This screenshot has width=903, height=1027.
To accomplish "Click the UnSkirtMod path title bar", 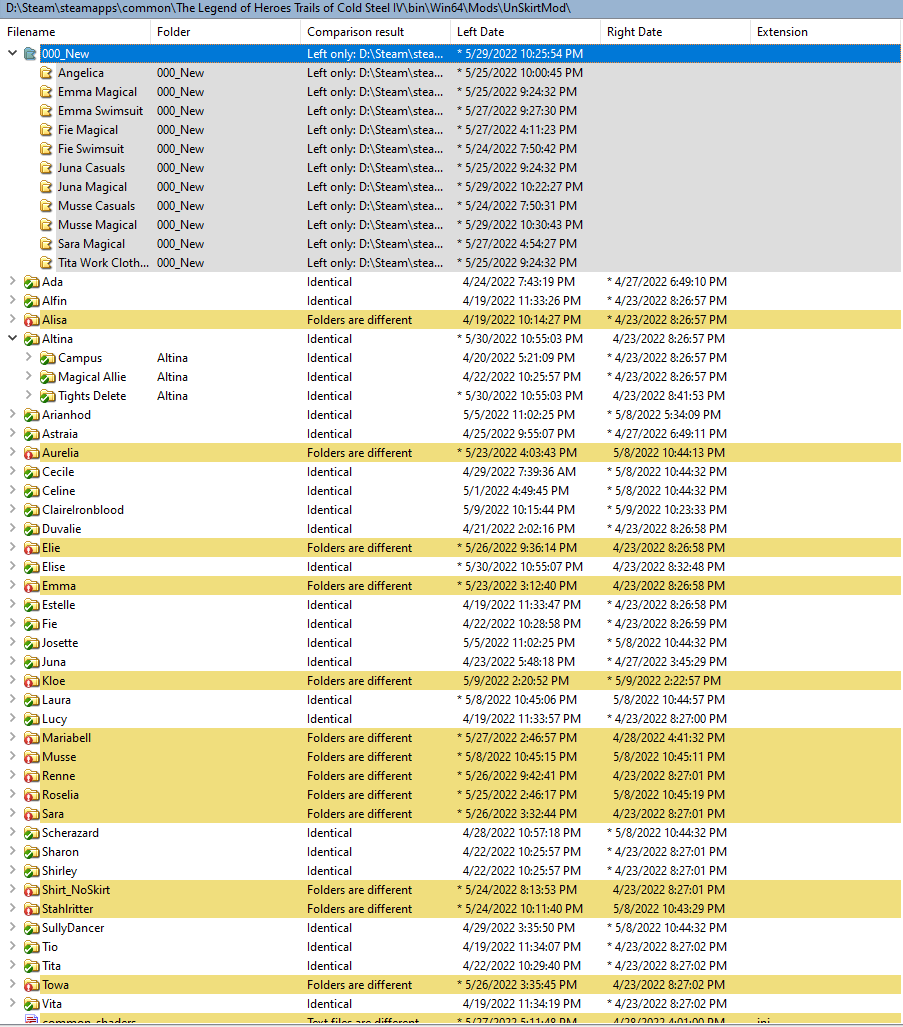I will click(x=451, y=9).
